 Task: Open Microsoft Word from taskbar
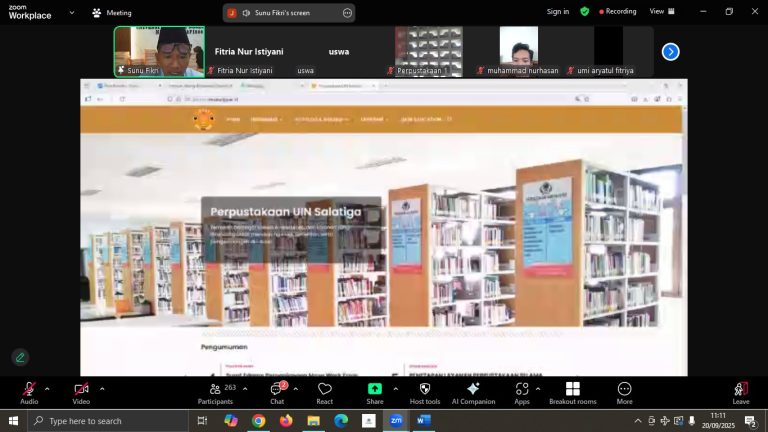(424, 421)
